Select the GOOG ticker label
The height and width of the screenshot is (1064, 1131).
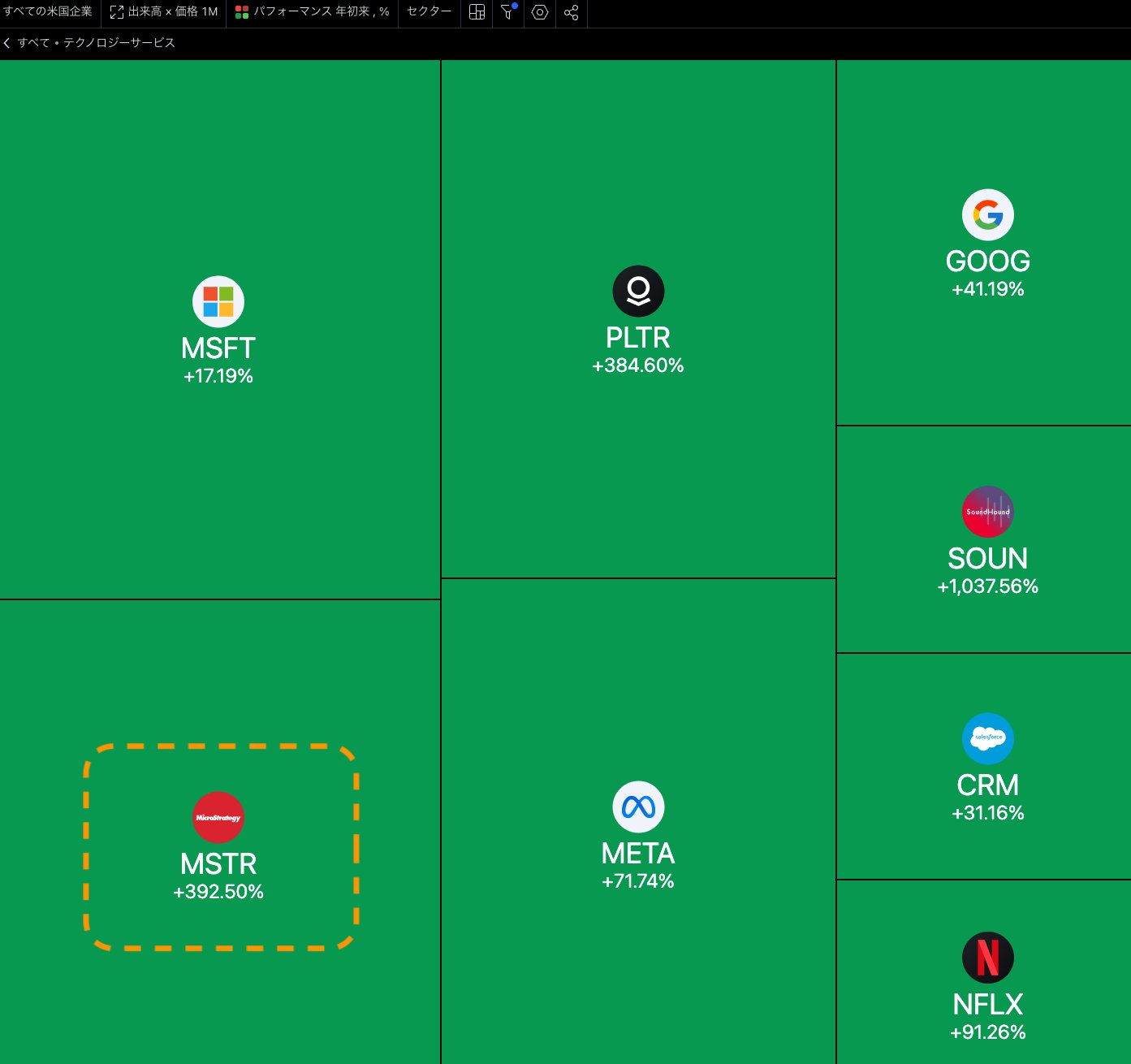(988, 262)
